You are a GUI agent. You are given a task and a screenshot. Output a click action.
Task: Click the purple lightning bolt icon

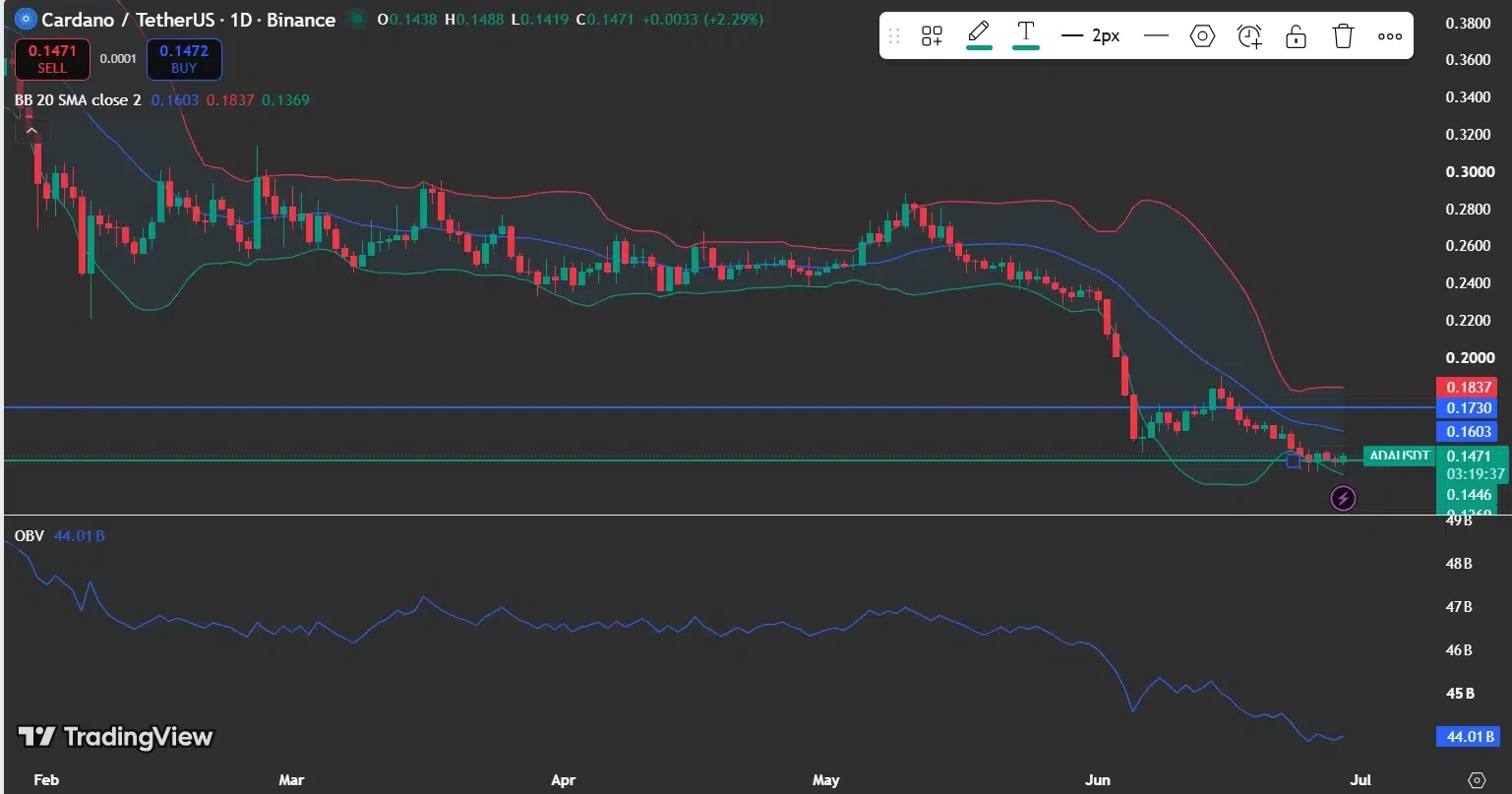[x=1343, y=499]
